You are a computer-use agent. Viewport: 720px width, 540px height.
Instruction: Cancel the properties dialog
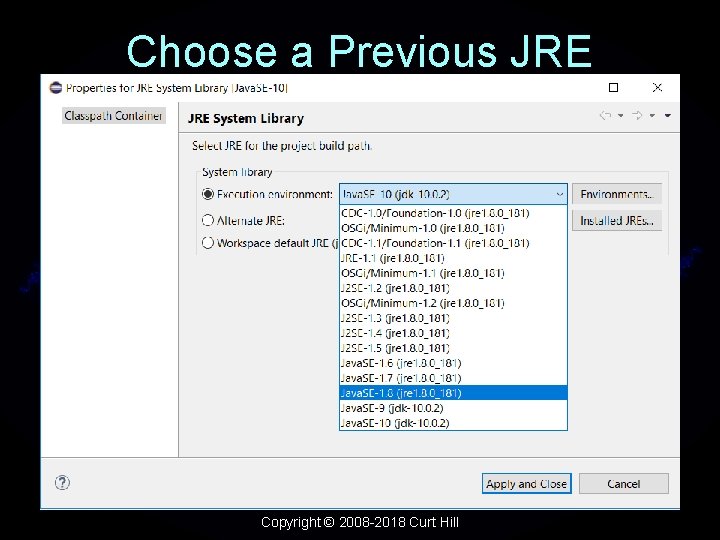624,484
